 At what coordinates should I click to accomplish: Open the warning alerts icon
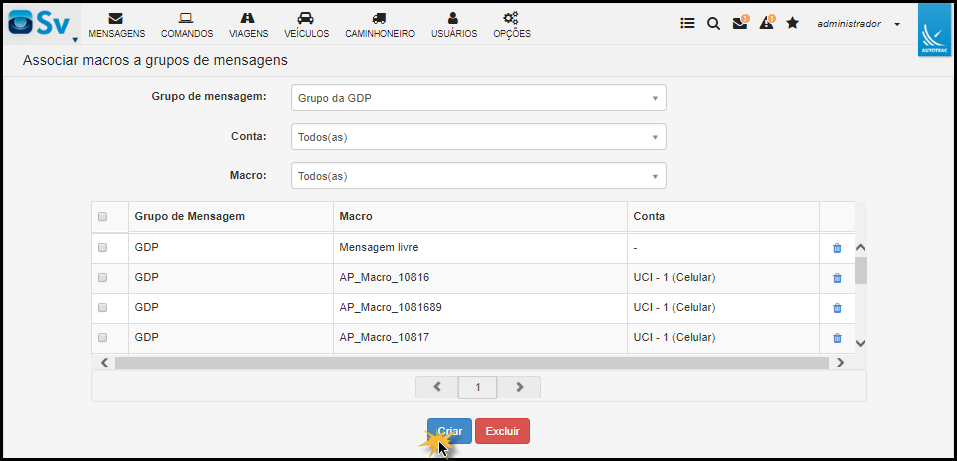(x=767, y=23)
